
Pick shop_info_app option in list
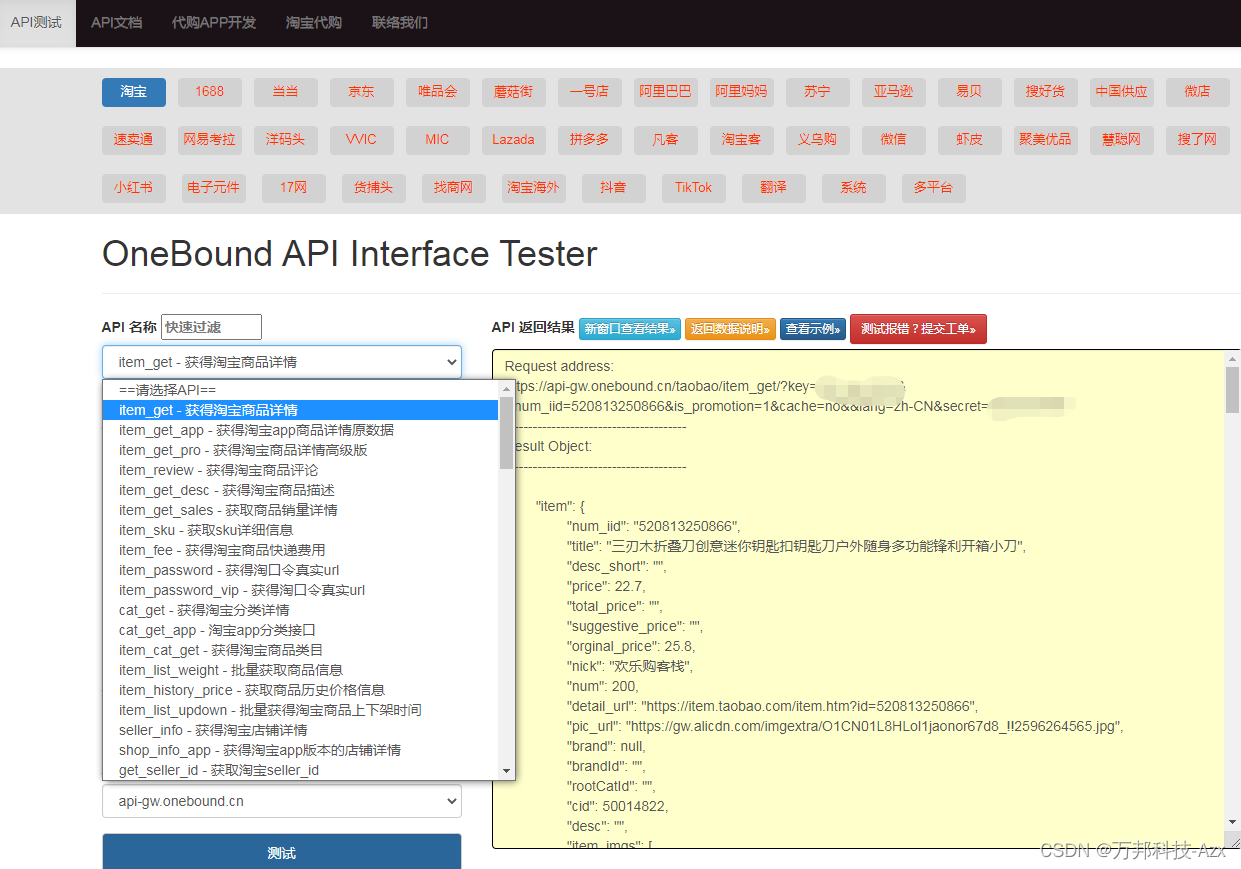pos(300,750)
